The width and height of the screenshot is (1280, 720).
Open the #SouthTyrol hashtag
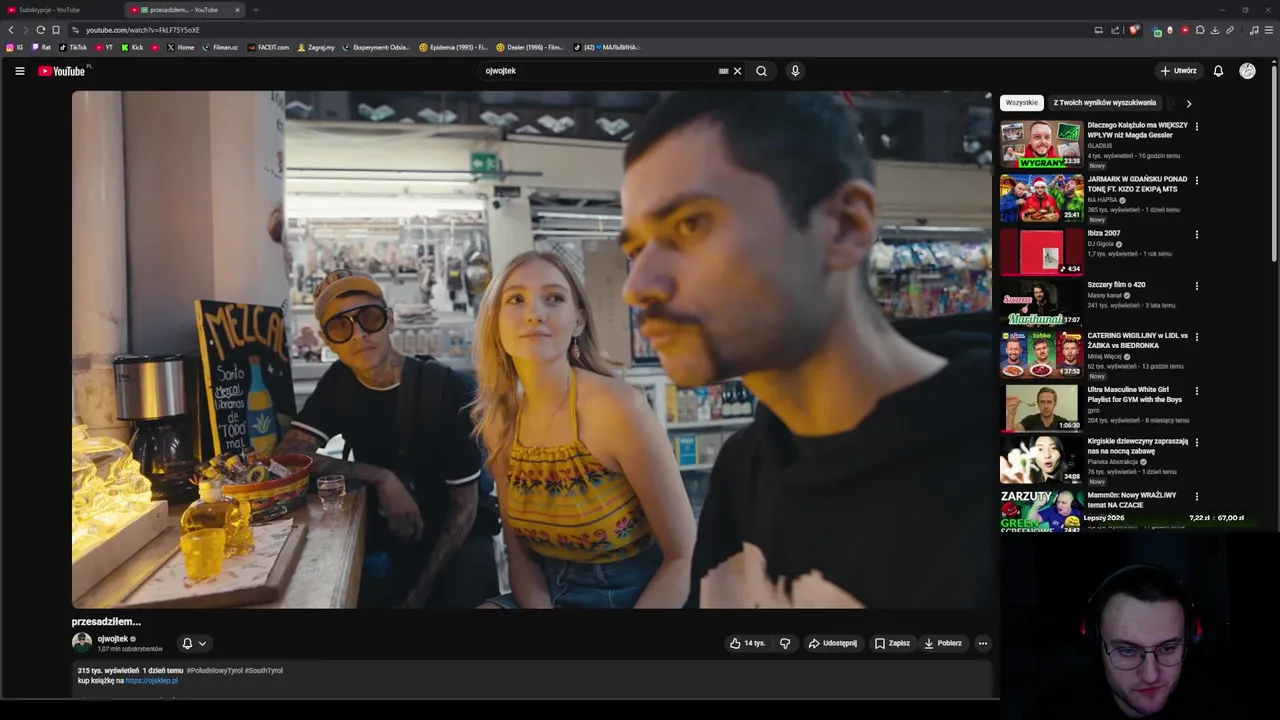264,671
